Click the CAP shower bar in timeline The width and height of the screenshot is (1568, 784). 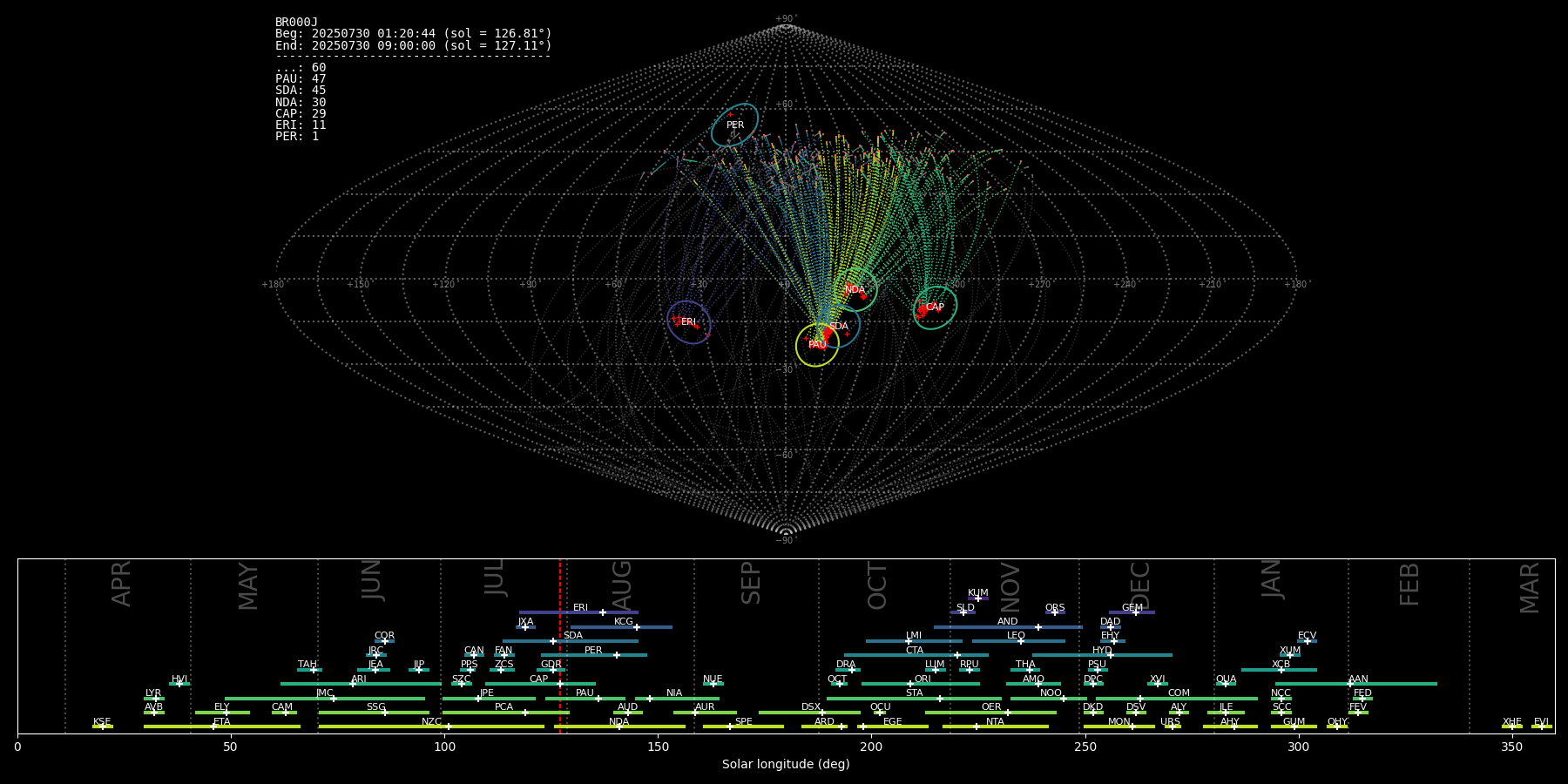540,684
